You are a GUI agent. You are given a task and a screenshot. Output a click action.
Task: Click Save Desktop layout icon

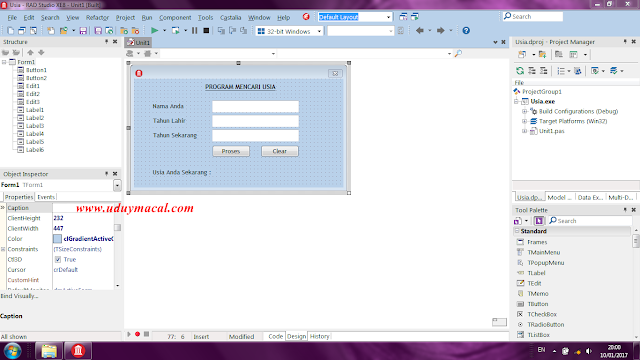point(403,17)
